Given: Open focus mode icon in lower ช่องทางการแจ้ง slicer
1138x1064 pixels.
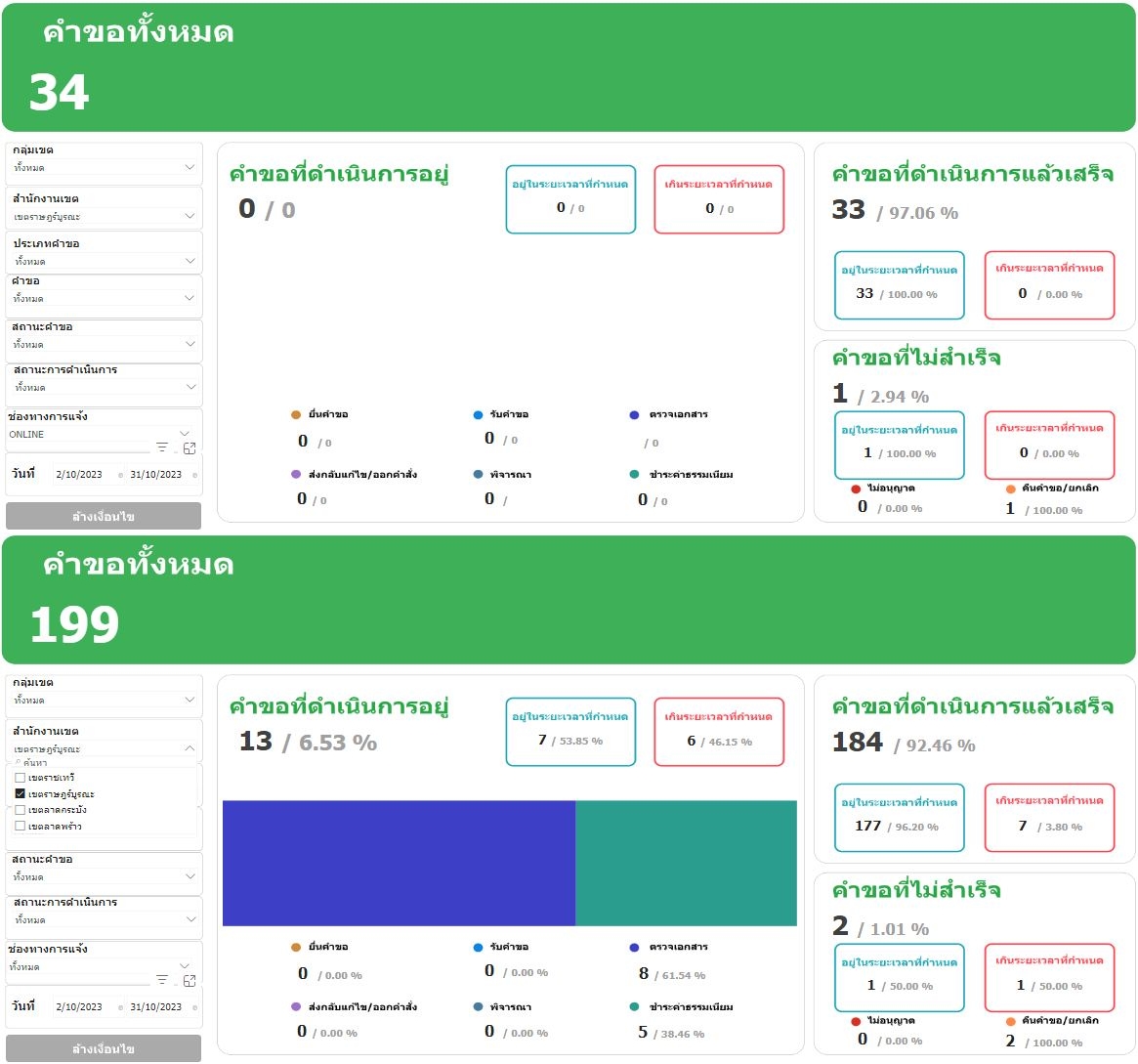Looking at the screenshot, I should (x=190, y=980).
